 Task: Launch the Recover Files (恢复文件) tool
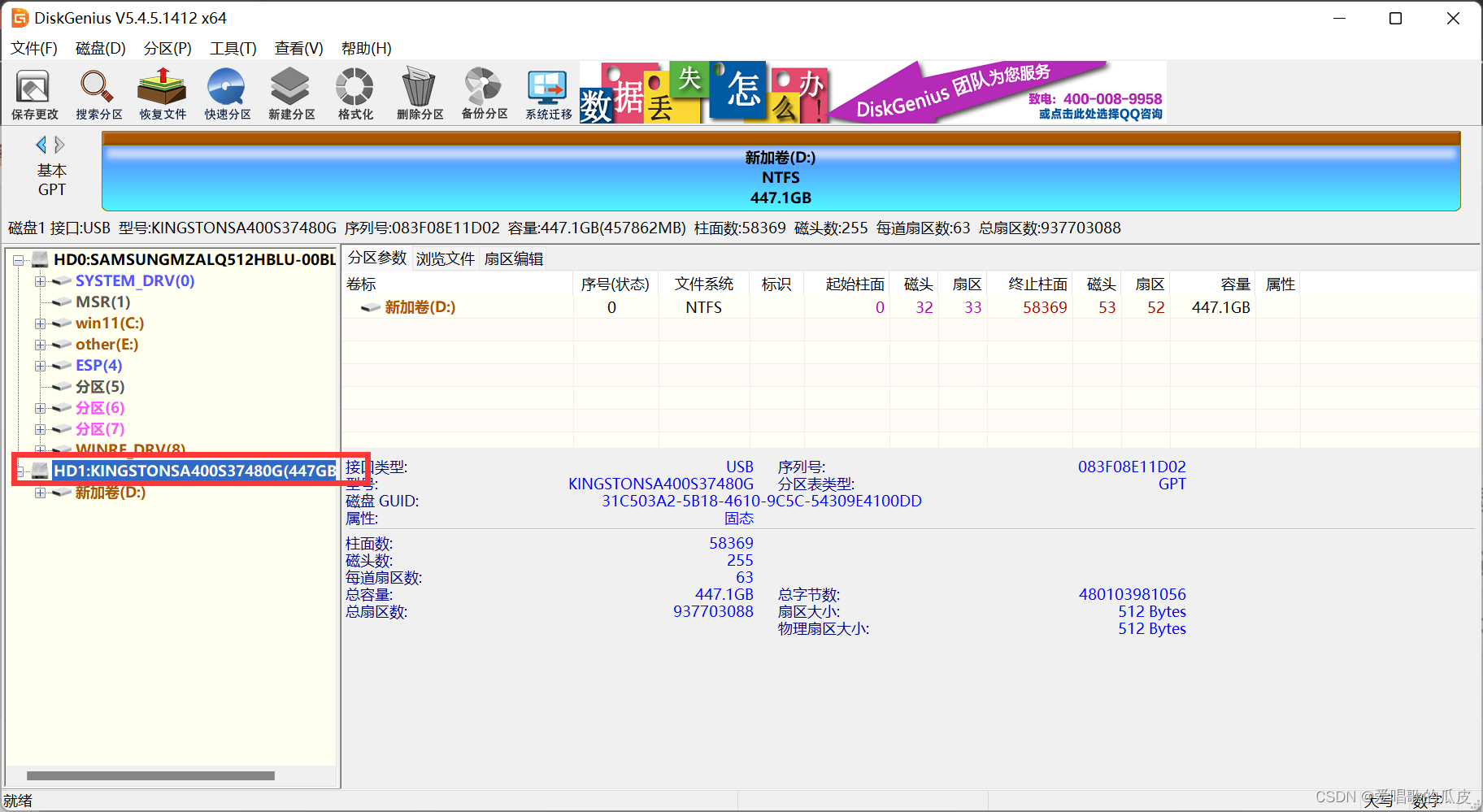click(163, 93)
